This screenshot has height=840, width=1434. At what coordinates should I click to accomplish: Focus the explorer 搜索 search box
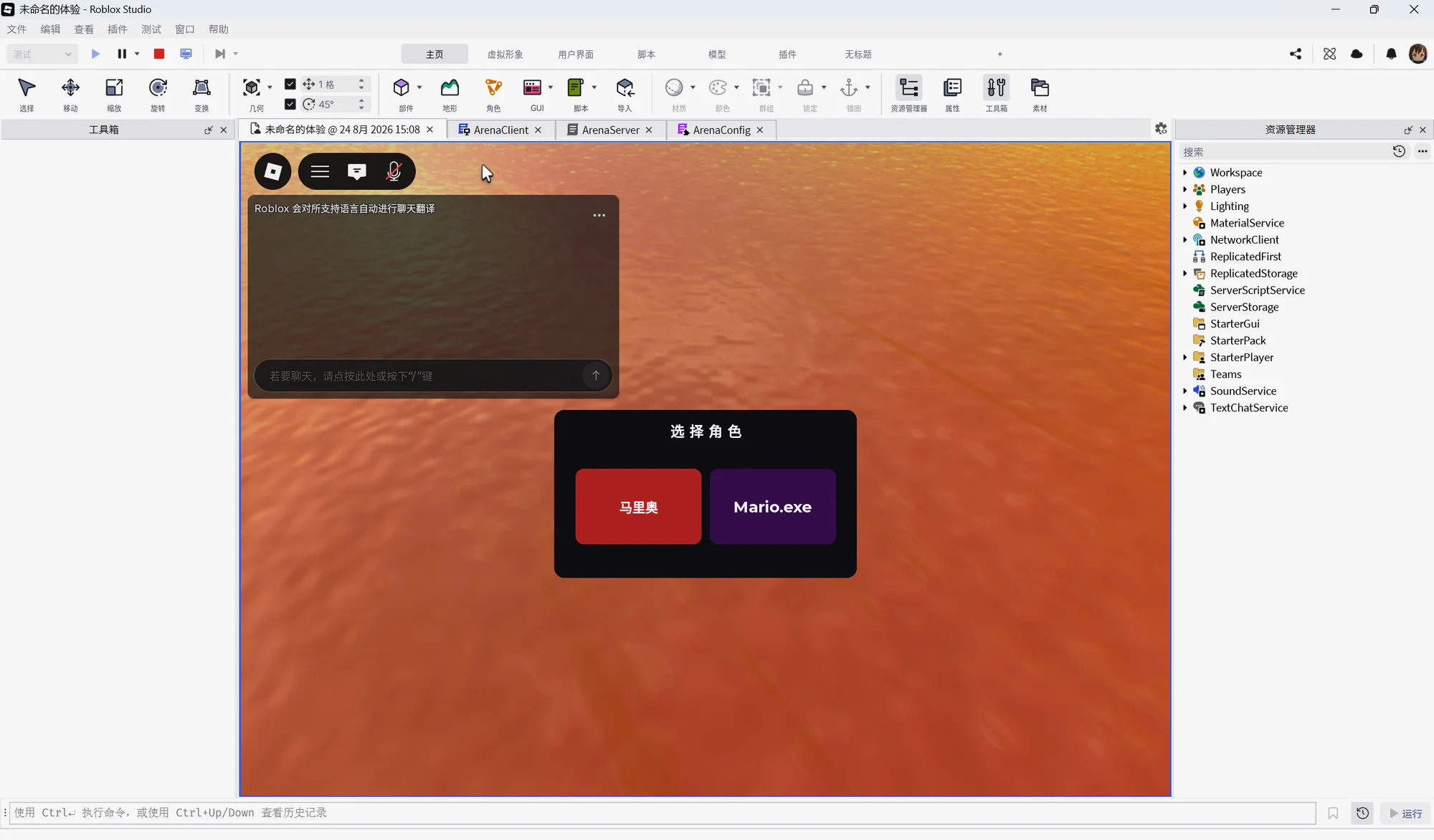1283,152
